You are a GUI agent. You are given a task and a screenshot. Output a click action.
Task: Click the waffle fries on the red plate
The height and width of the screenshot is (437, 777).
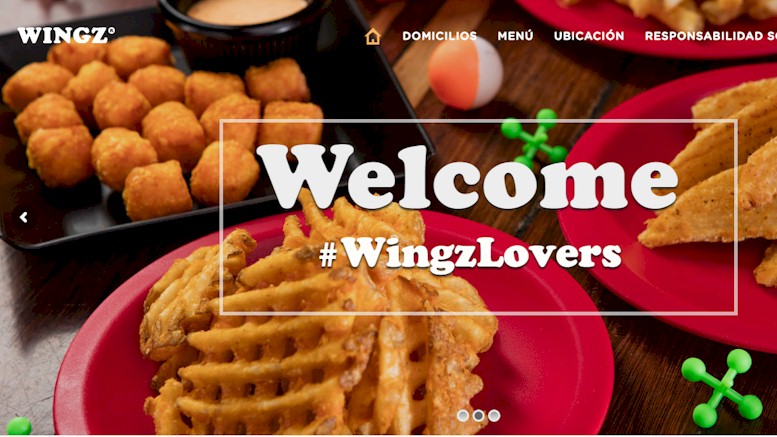pos(317,322)
